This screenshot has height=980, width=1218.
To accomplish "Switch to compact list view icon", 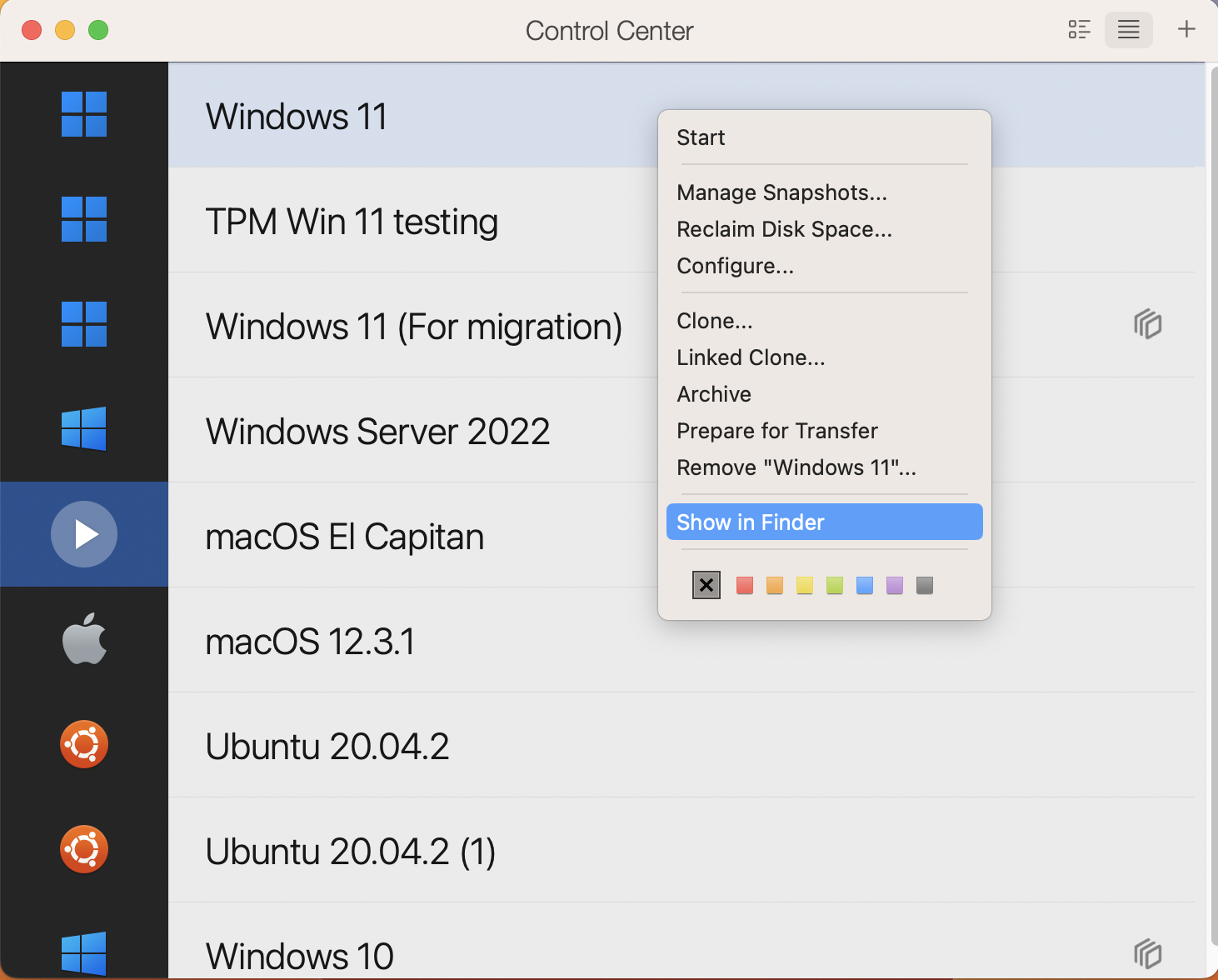I will [1129, 30].
